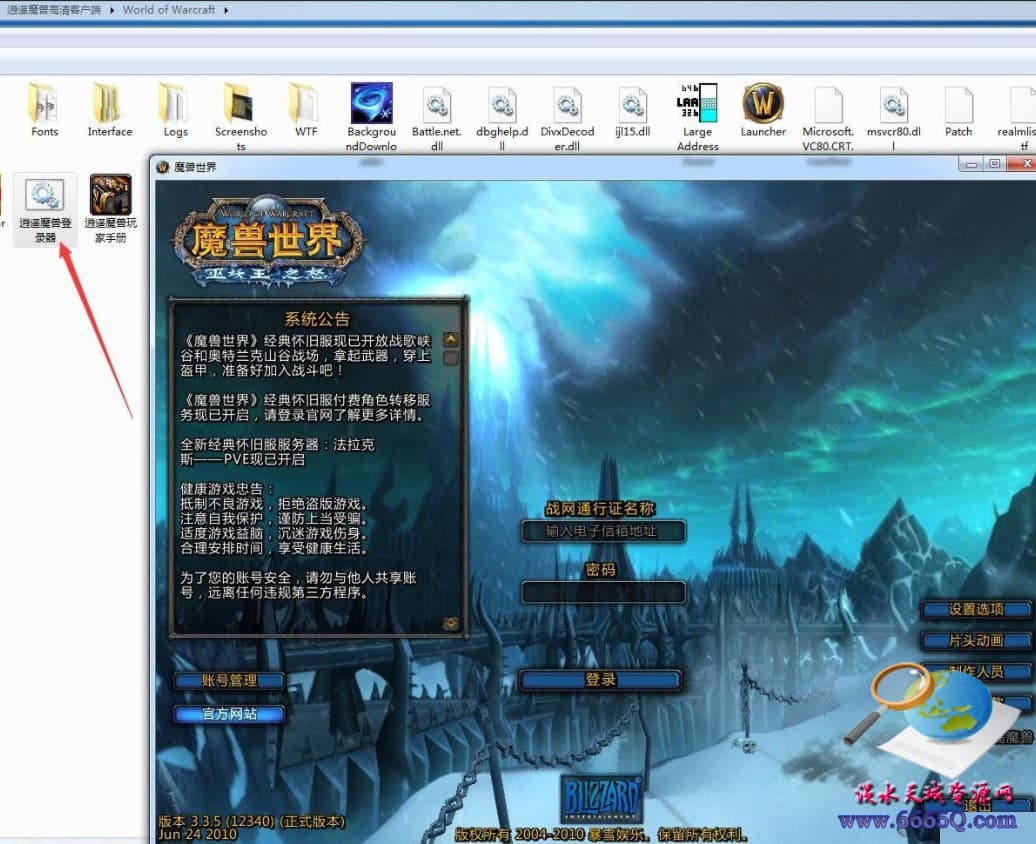
Task: Select the DivxDecoder.dll file
Action: 568,116
